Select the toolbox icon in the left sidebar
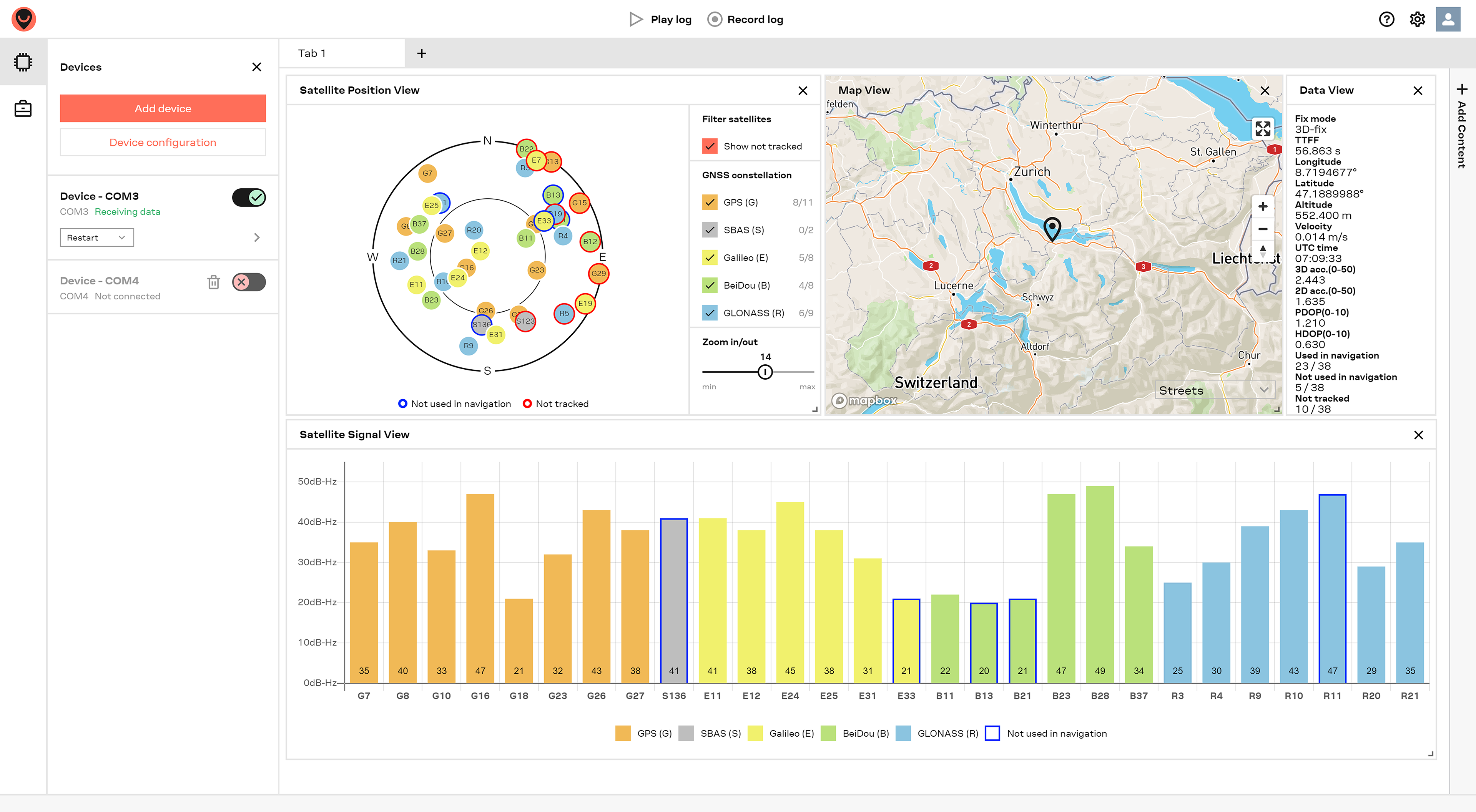The height and width of the screenshot is (812, 1476). pyautogui.click(x=23, y=108)
